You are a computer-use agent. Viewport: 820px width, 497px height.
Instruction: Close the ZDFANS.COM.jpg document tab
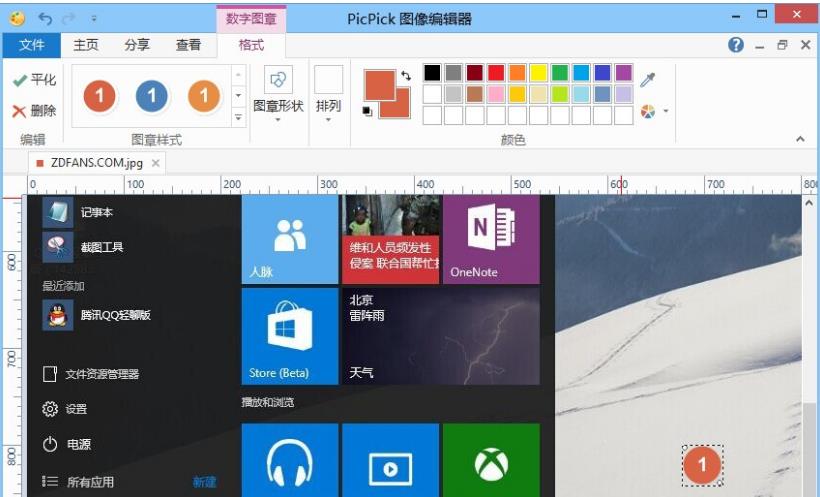point(155,163)
